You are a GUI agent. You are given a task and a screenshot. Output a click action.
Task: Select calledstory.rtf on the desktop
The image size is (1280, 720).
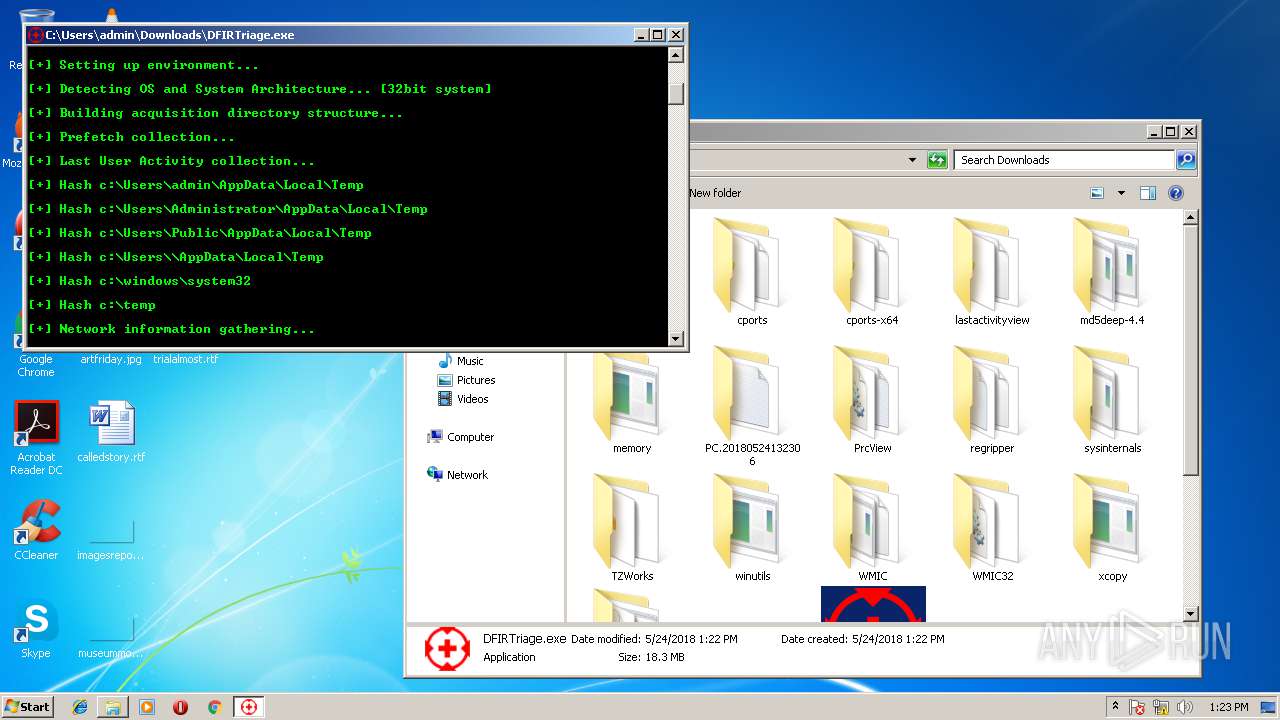[x=111, y=432]
